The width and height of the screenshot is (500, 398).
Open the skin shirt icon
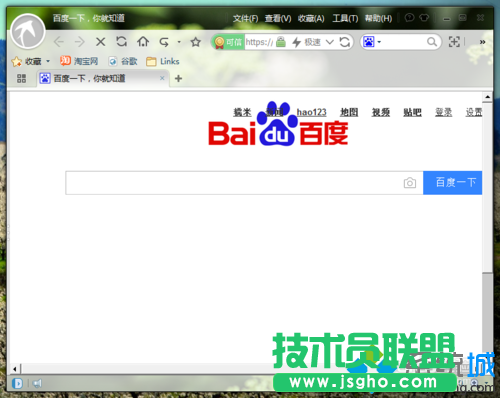(424, 17)
